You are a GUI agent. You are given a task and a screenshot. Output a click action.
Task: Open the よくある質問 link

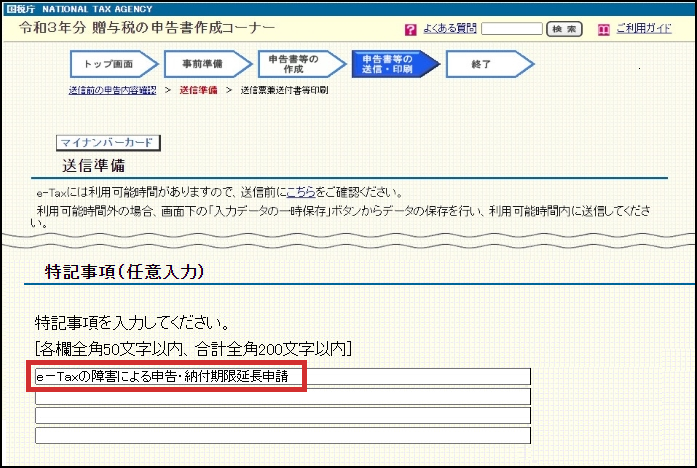pos(449,28)
